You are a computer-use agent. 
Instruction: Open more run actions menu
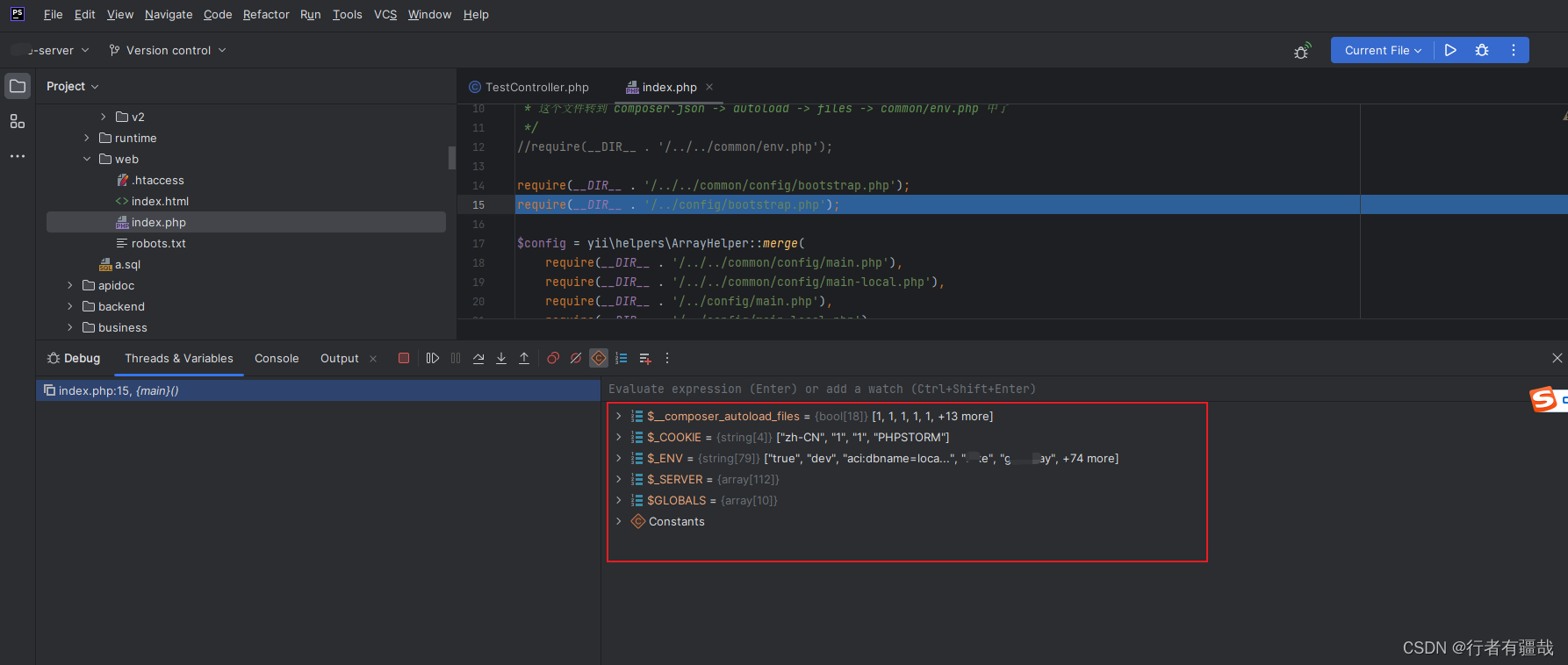pos(1514,50)
